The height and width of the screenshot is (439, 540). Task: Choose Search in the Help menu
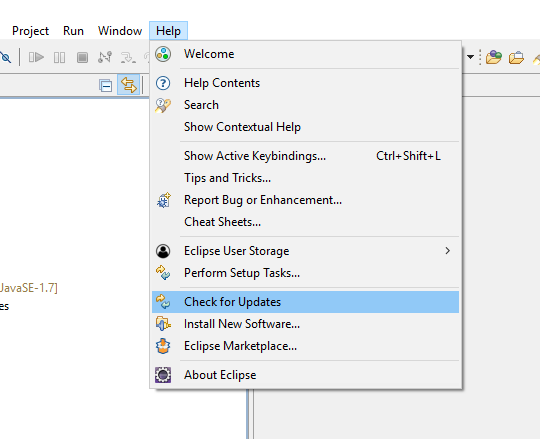tap(305, 105)
